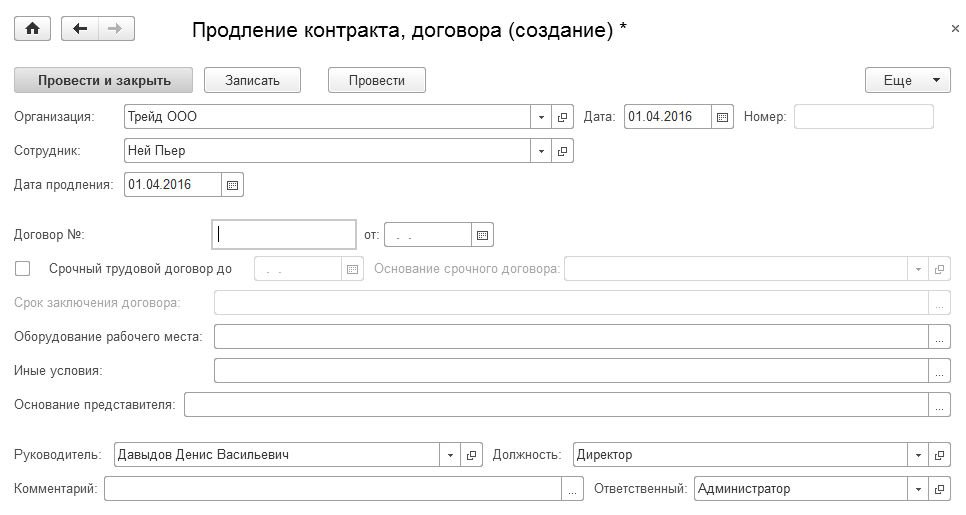The width and height of the screenshot is (966, 515).
Task: Open ellipsis selector for Оборудование рабочего места
Action: [939, 337]
